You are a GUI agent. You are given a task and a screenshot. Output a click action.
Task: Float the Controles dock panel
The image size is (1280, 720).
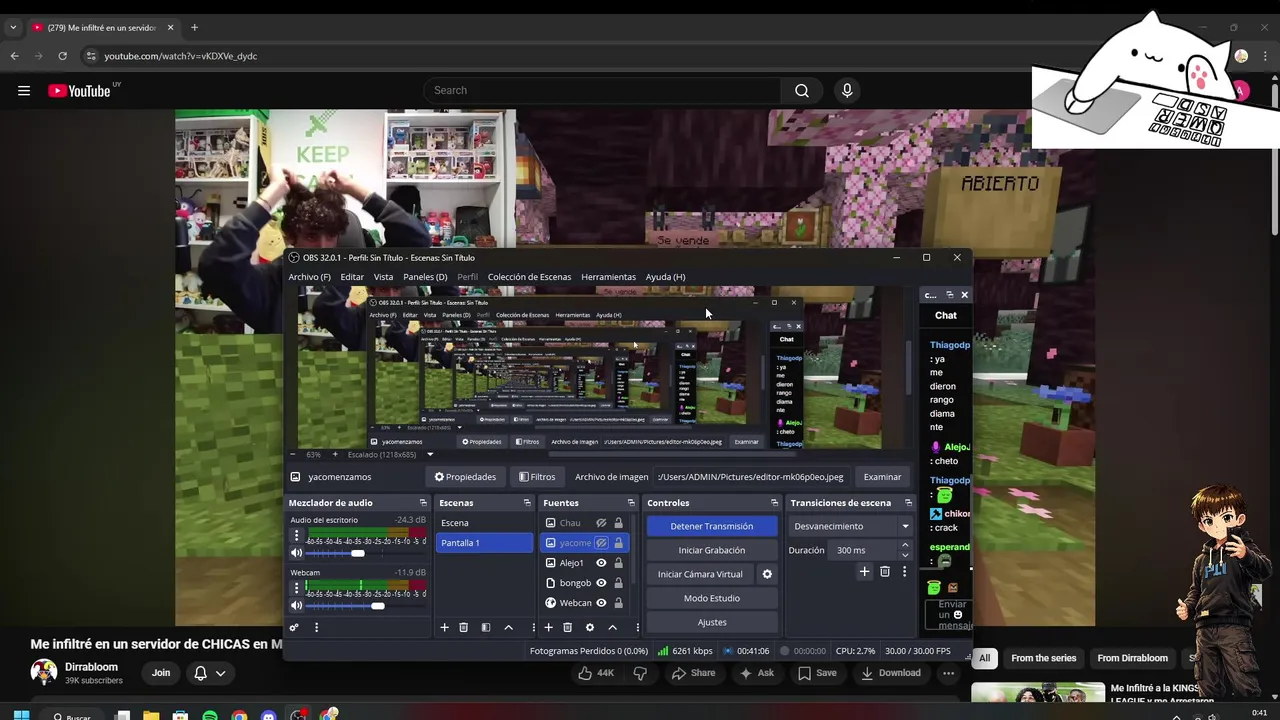click(774, 503)
